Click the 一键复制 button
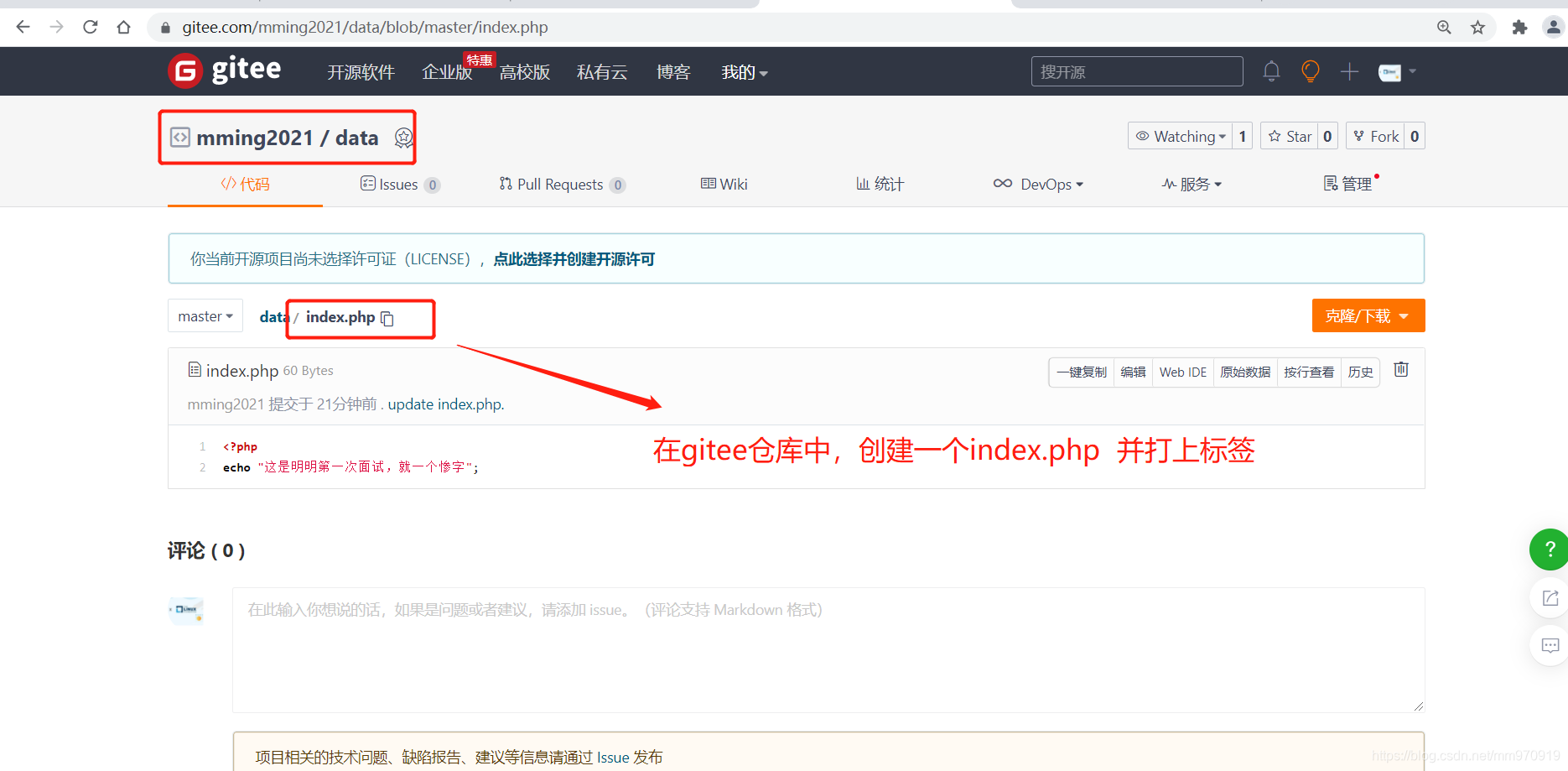 point(1082,372)
